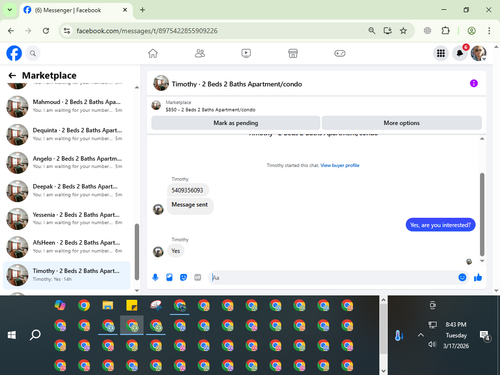
Task: Click the voice clip microphone icon
Action: click(x=155, y=277)
